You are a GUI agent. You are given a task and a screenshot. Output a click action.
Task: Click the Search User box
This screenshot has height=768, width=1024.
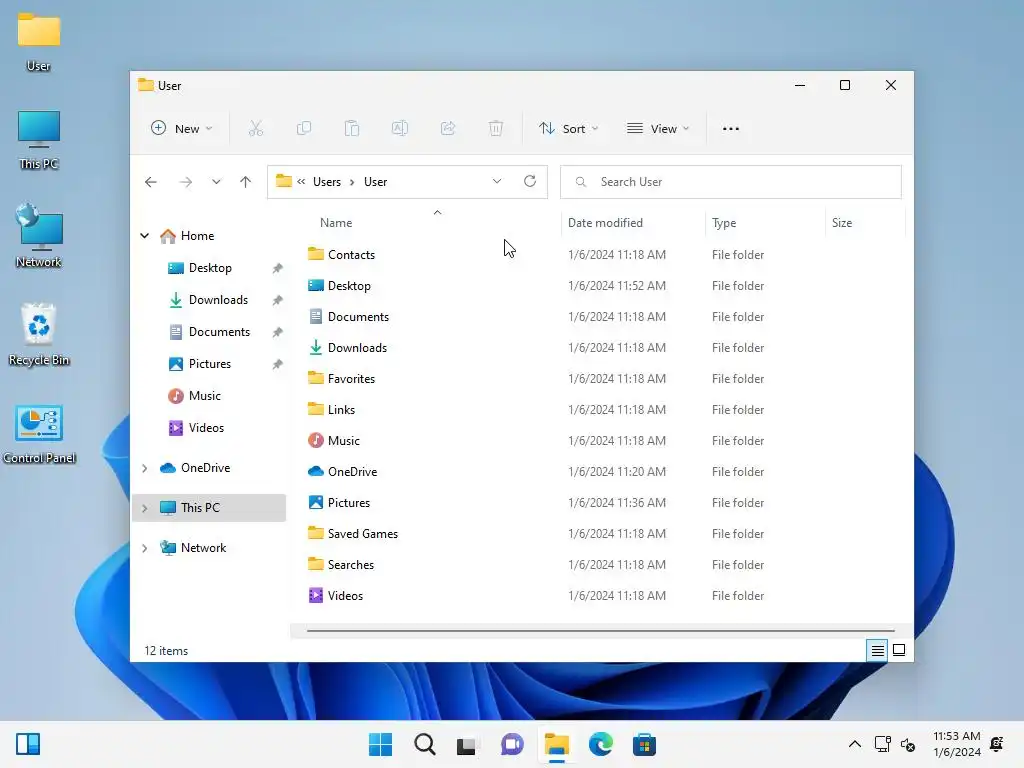pyautogui.click(x=731, y=182)
